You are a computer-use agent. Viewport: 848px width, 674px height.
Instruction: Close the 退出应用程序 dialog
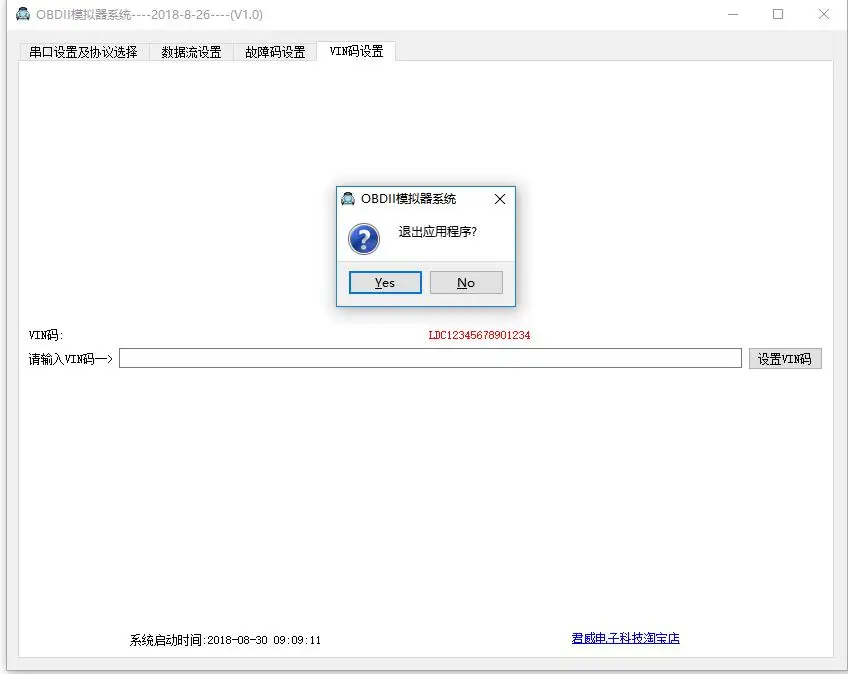point(500,199)
